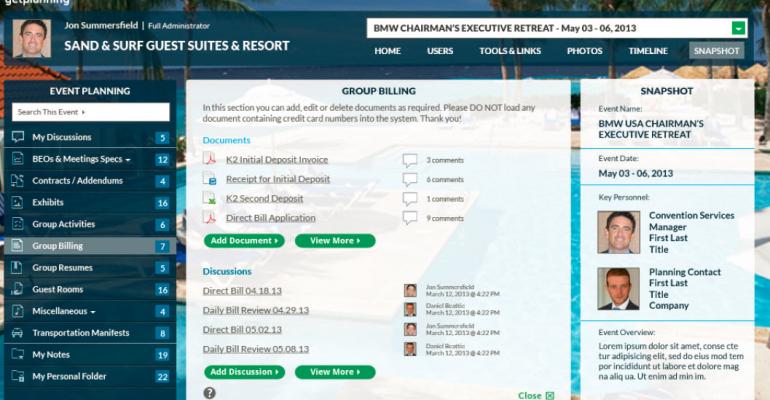The image size is (770, 400).
Task: Click the Exhibits count badge 16
Action: coord(163,203)
